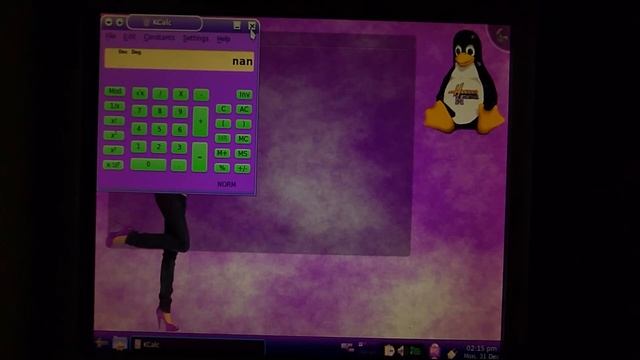Open the clipboard tray icon
640x360 pixels.
pos(389,351)
